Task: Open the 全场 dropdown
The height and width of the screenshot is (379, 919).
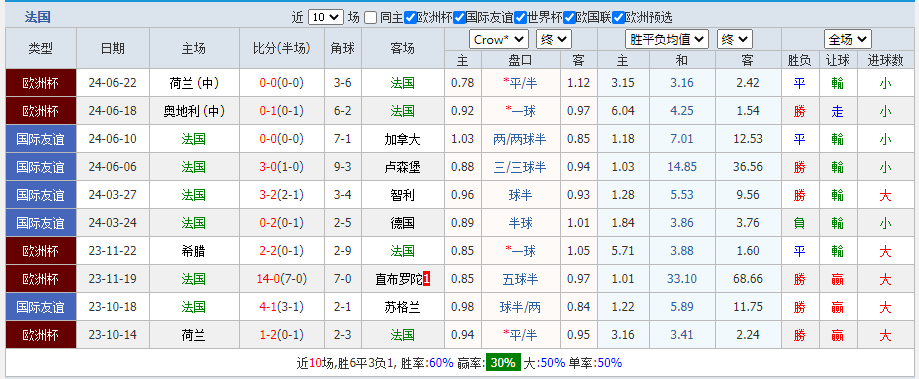Action: 847,40
